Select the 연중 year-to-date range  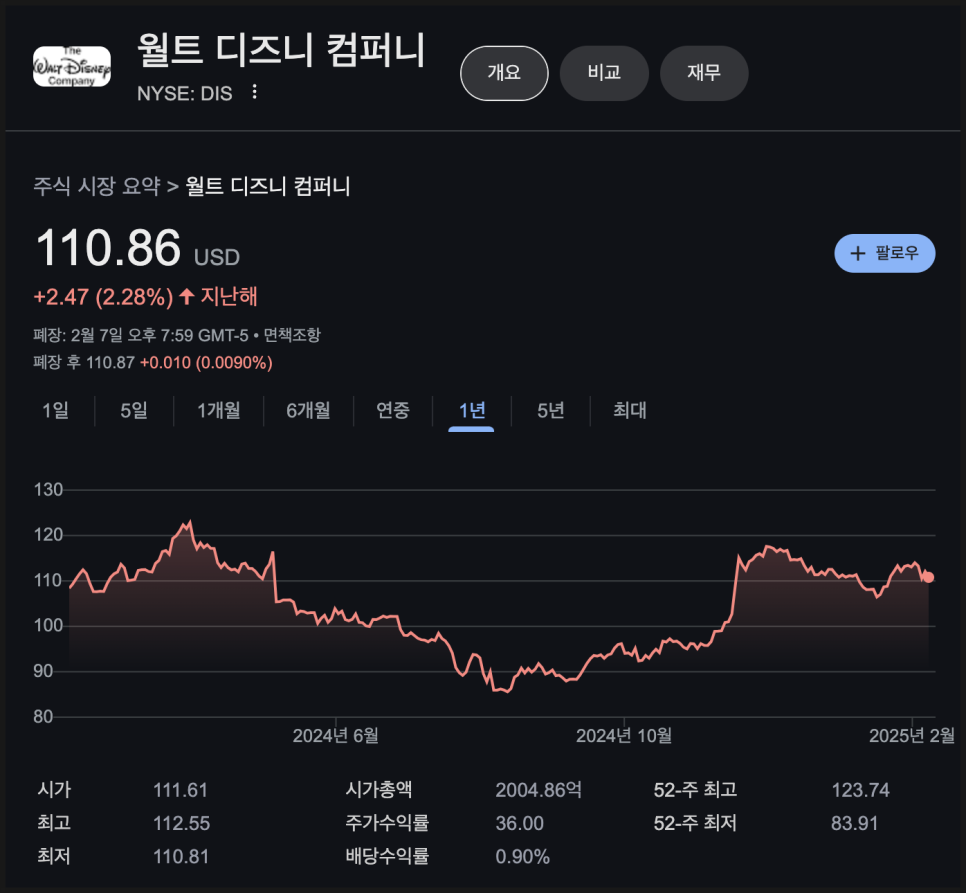393,410
